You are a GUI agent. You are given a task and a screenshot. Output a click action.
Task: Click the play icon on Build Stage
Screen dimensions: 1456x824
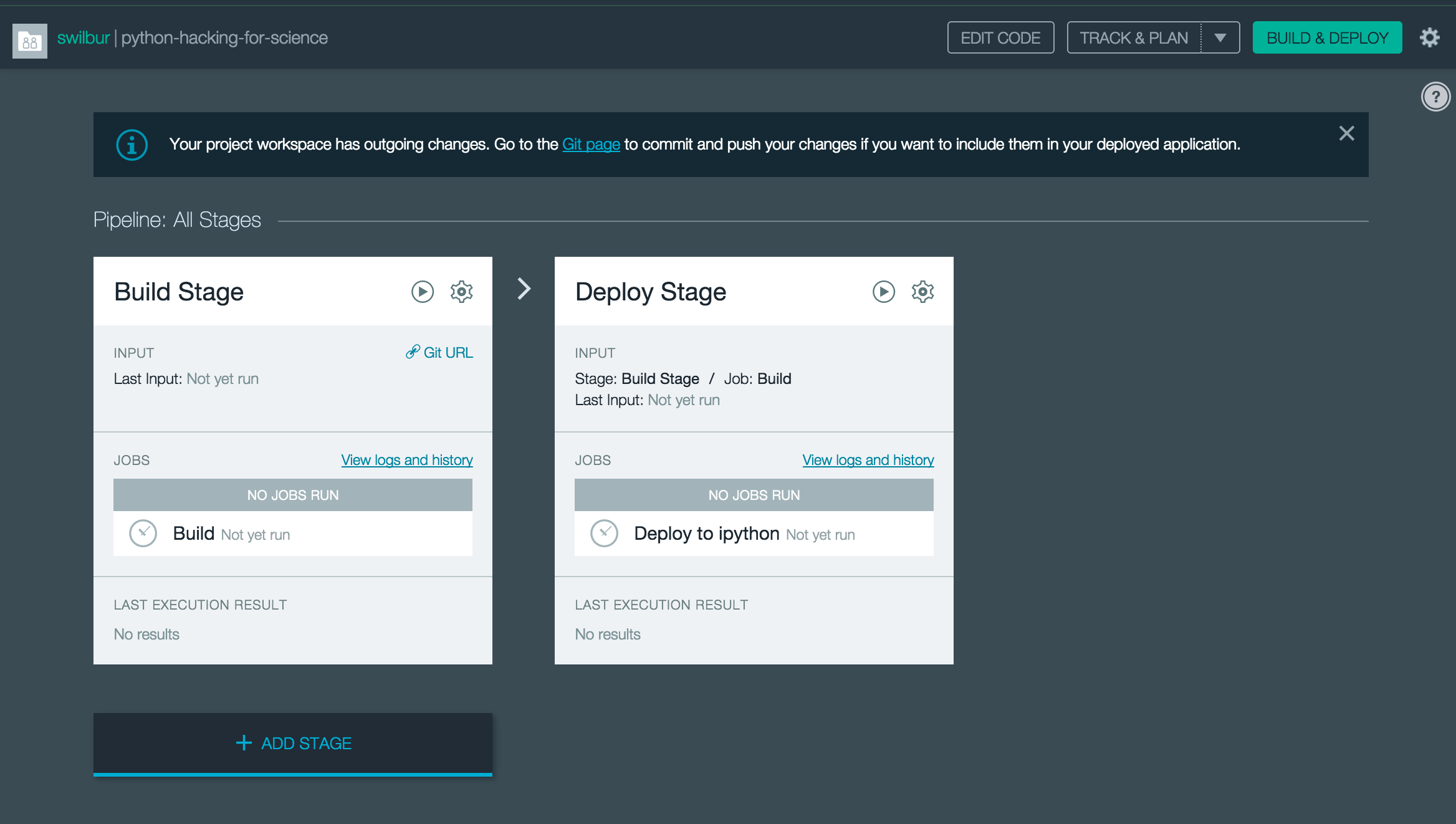click(421, 291)
